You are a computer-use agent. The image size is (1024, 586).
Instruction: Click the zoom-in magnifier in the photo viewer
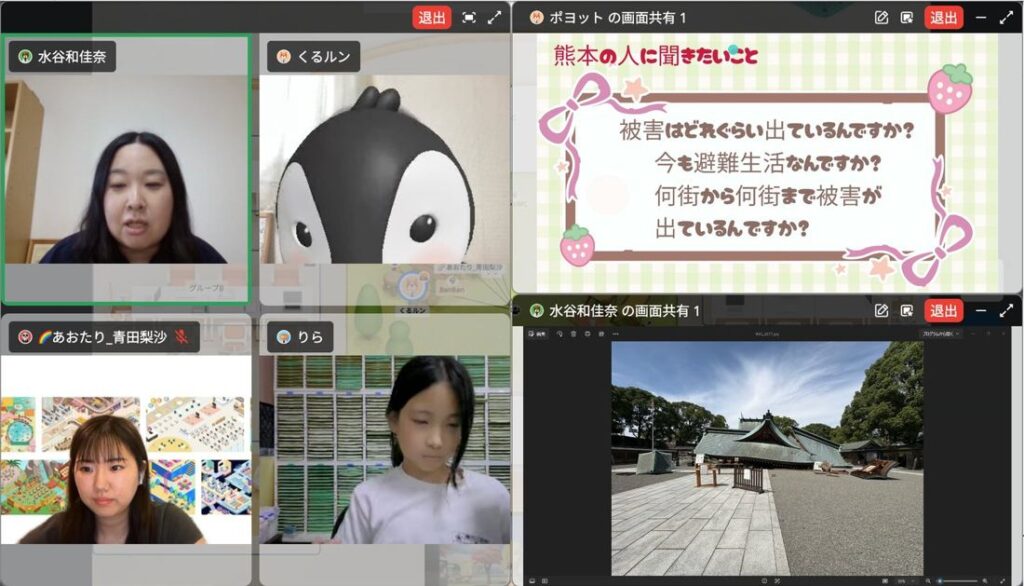tap(985, 580)
